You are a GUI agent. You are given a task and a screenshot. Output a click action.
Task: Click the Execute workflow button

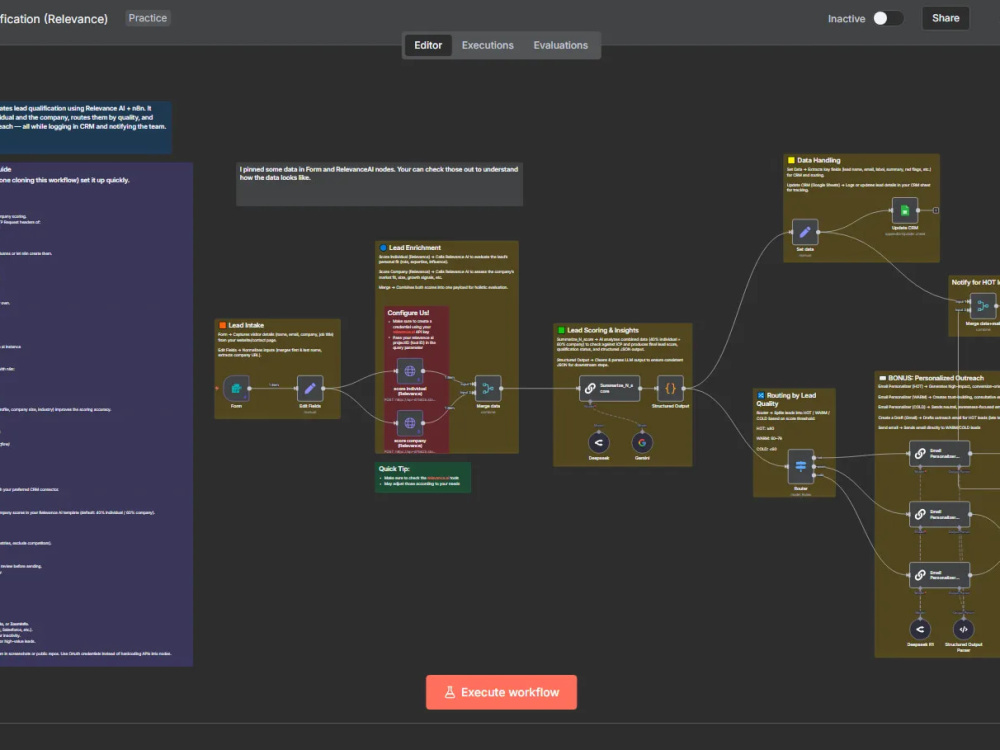coord(501,692)
